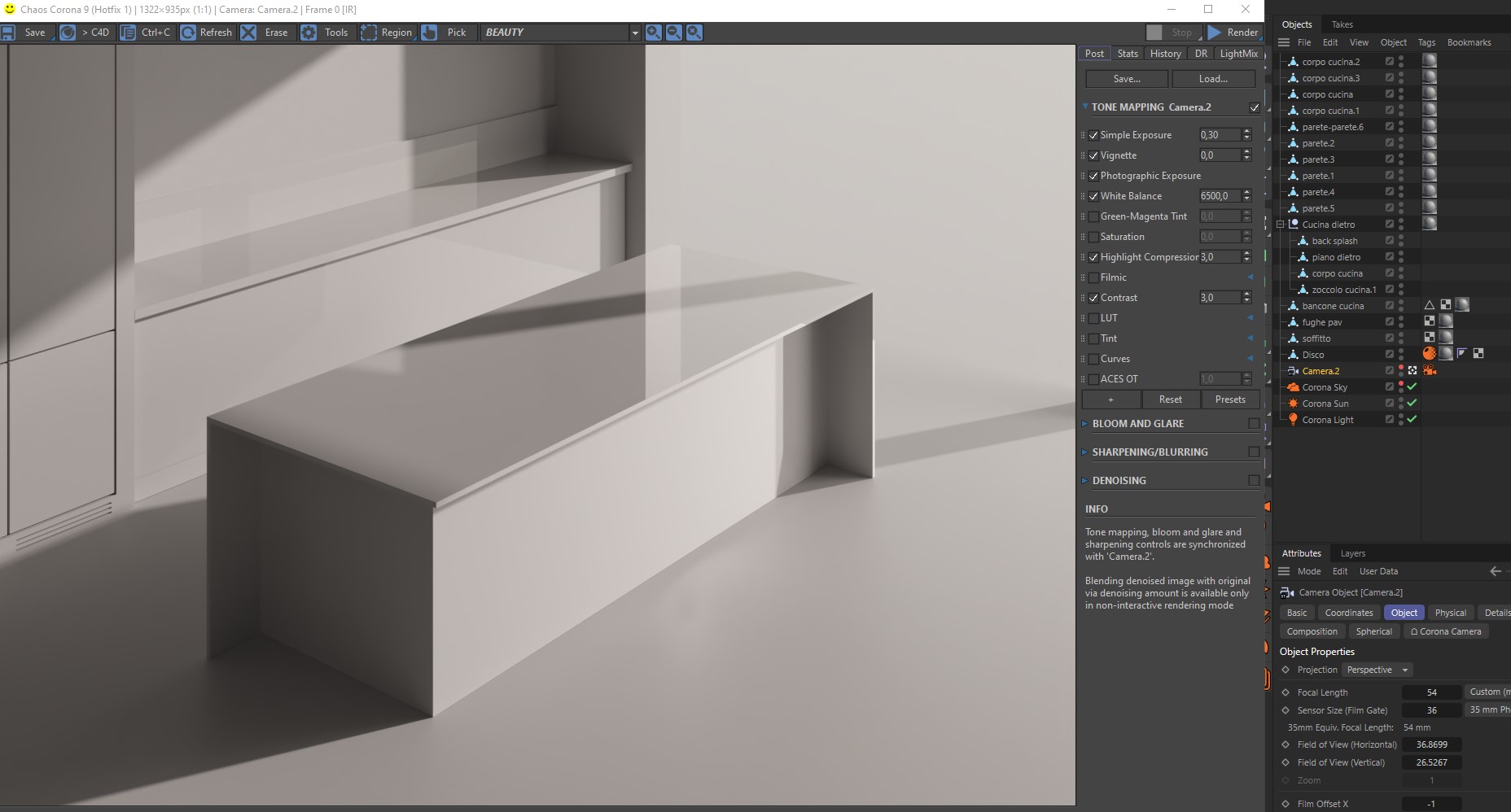The image size is (1511, 812).
Task: Expand the Filmic settings arrow
Action: coord(1250,277)
